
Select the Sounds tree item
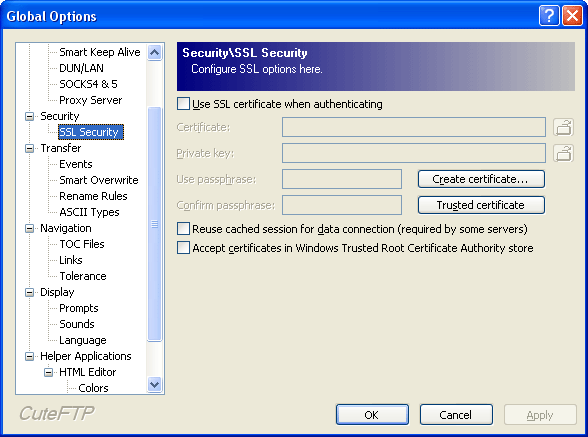(x=77, y=324)
